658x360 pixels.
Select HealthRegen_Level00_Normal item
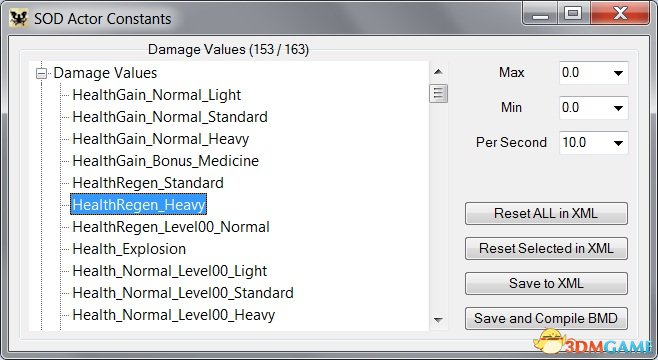point(171,227)
